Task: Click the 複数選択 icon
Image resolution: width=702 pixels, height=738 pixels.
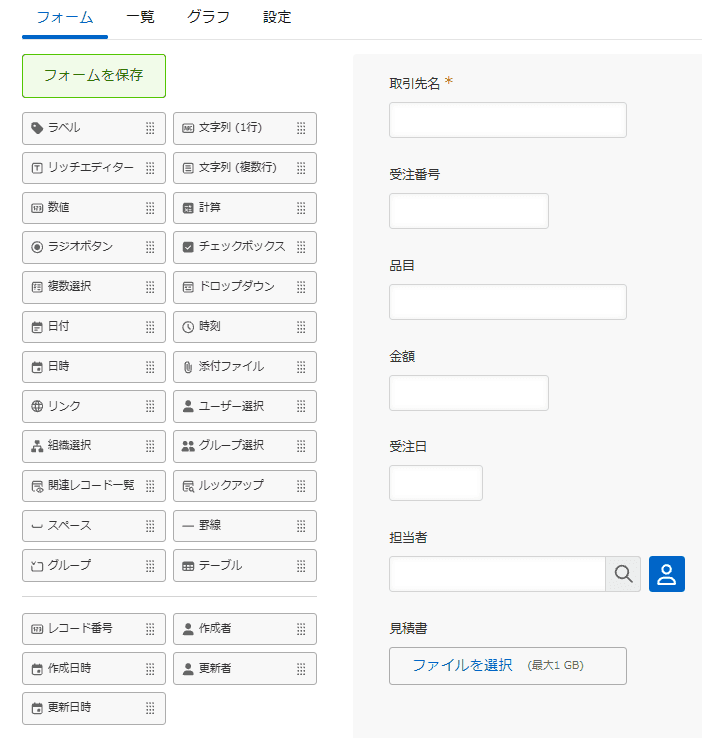Action: 37,287
